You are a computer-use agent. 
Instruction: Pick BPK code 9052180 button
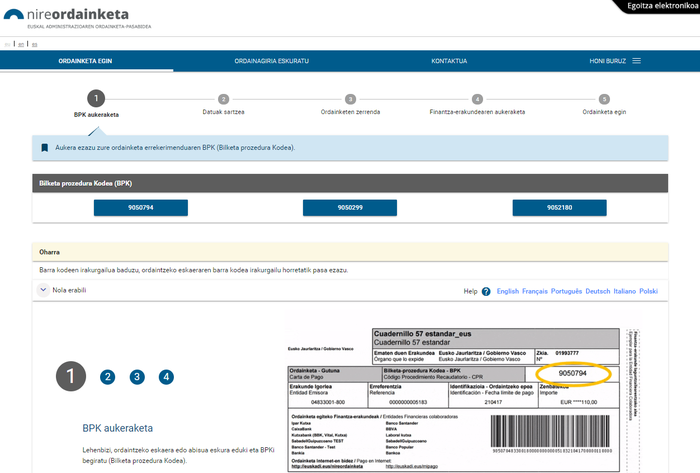(x=559, y=208)
